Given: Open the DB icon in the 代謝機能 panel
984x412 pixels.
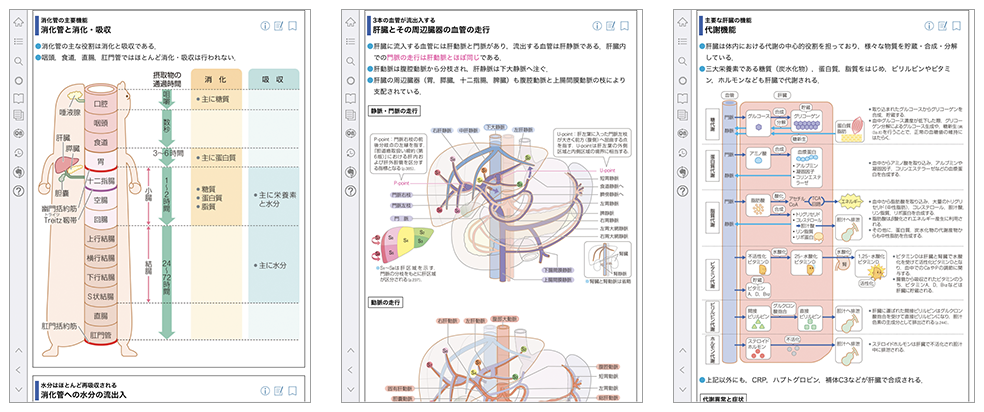Looking at the screenshot, I should (683, 134).
